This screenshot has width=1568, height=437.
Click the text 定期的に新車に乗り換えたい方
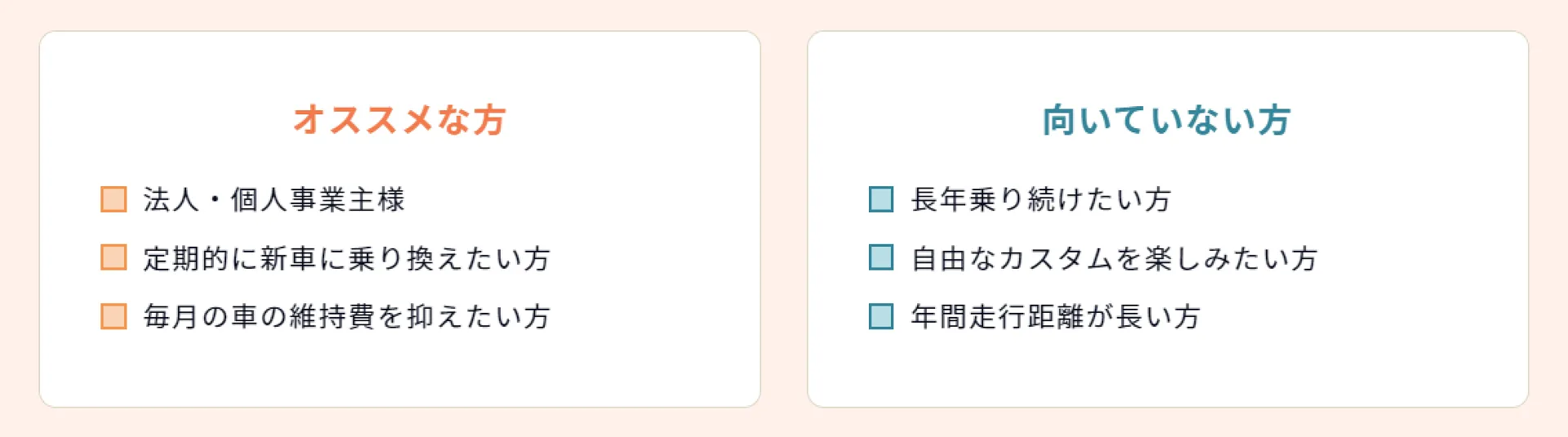pos(347,258)
